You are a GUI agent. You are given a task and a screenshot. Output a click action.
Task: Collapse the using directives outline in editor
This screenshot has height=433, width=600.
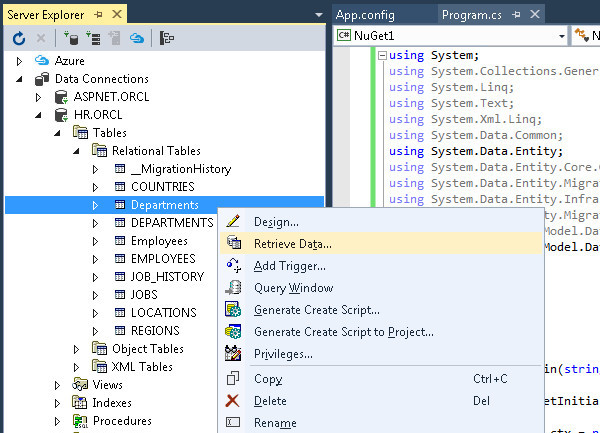click(x=381, y=56)
